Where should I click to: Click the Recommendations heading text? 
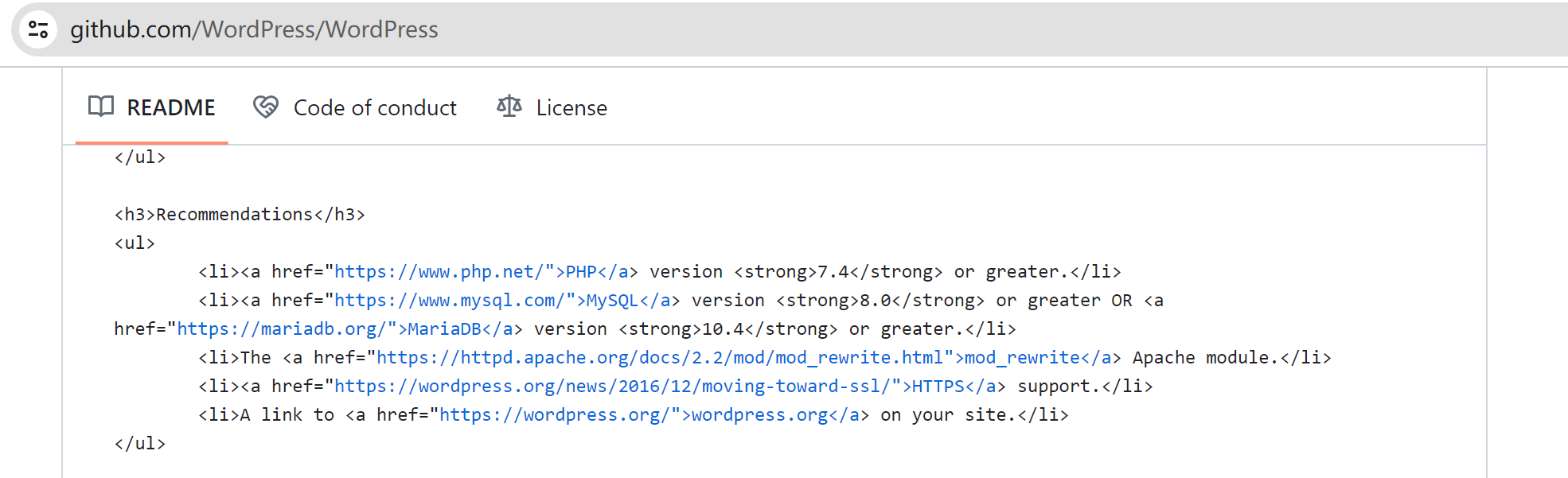[x=235, y=215]
